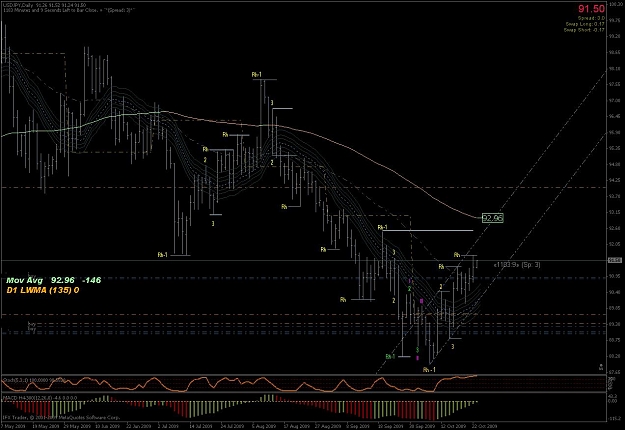Click the number 3 label below October pullback low

coord(452,347)
